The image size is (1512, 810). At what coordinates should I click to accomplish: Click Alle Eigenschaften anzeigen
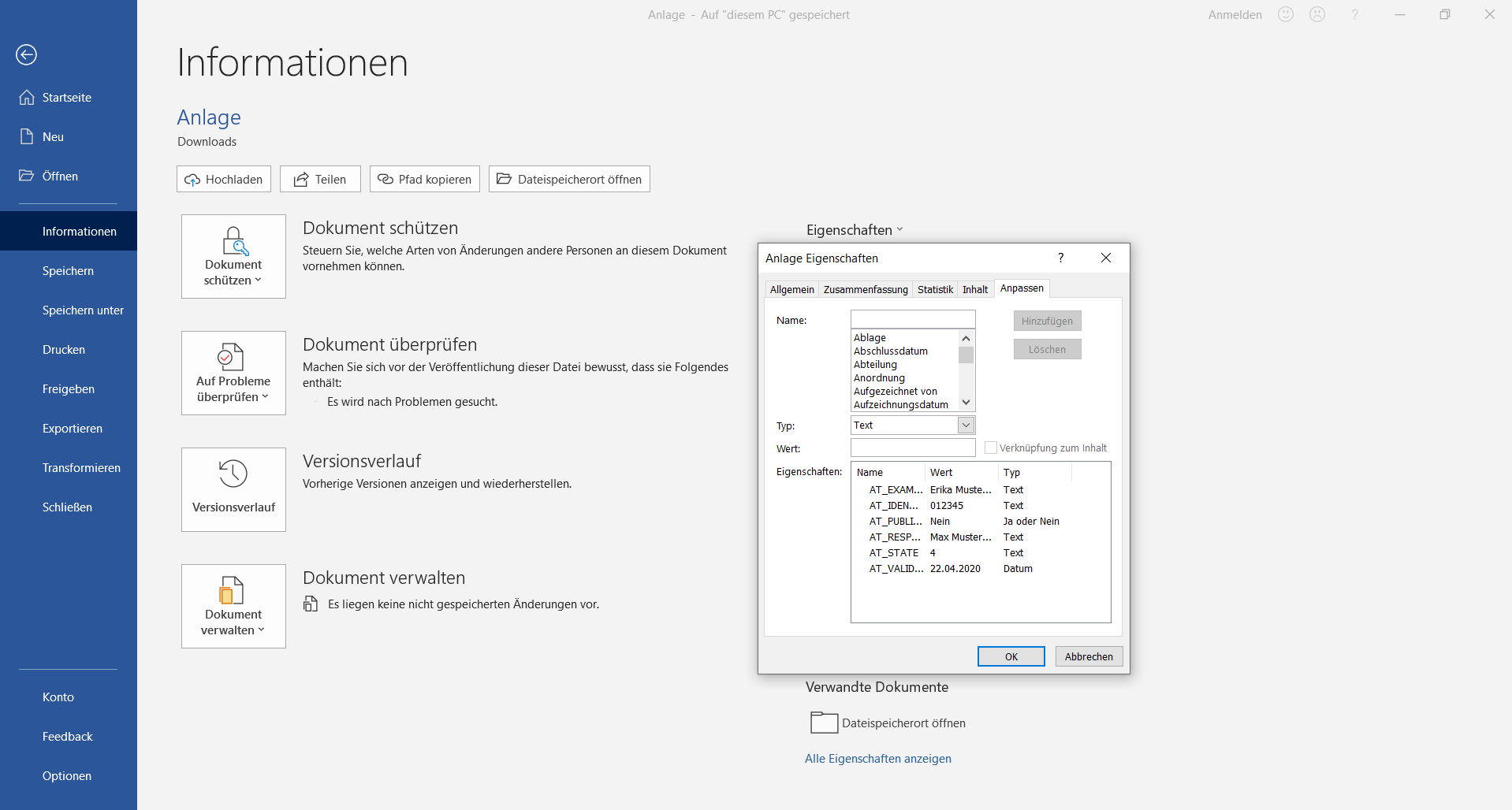pyautogui.click(x=877, y=758)
